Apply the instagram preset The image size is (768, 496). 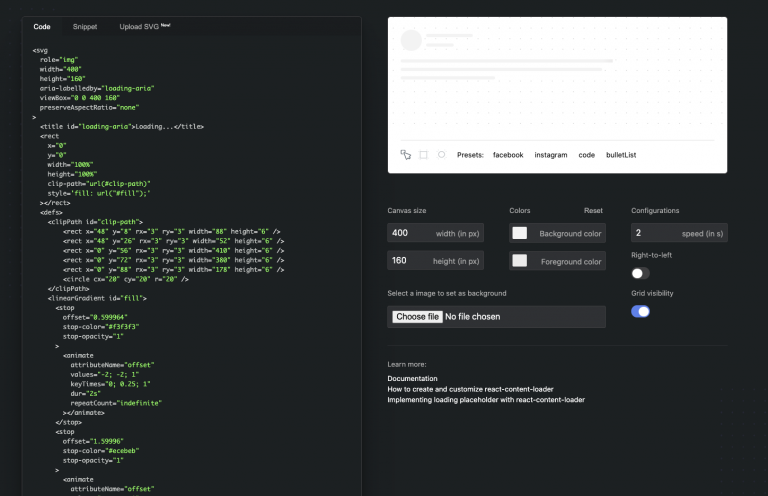(x=551, y=155)
